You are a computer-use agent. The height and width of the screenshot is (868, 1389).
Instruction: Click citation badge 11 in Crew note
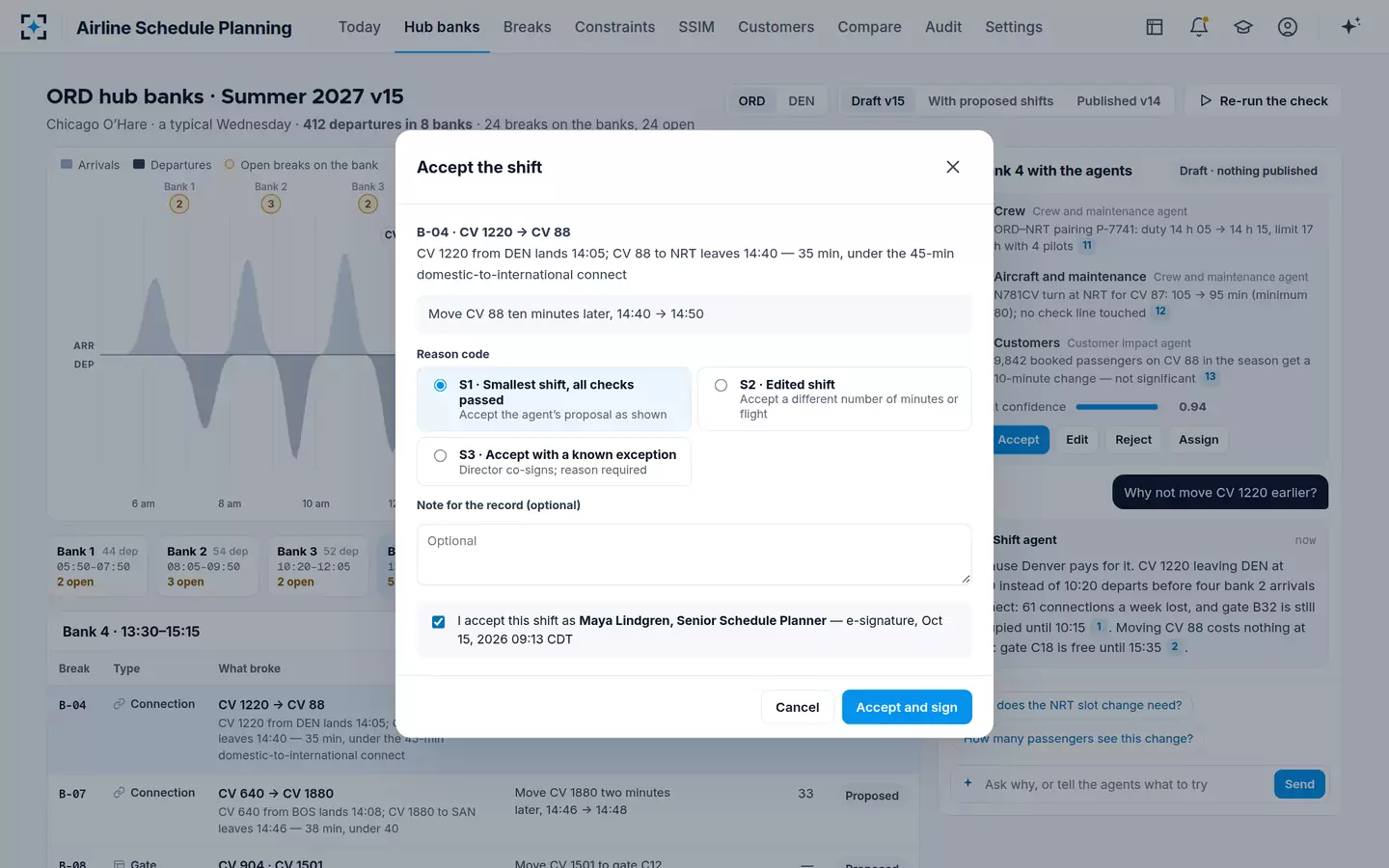tap(1087, 246)
